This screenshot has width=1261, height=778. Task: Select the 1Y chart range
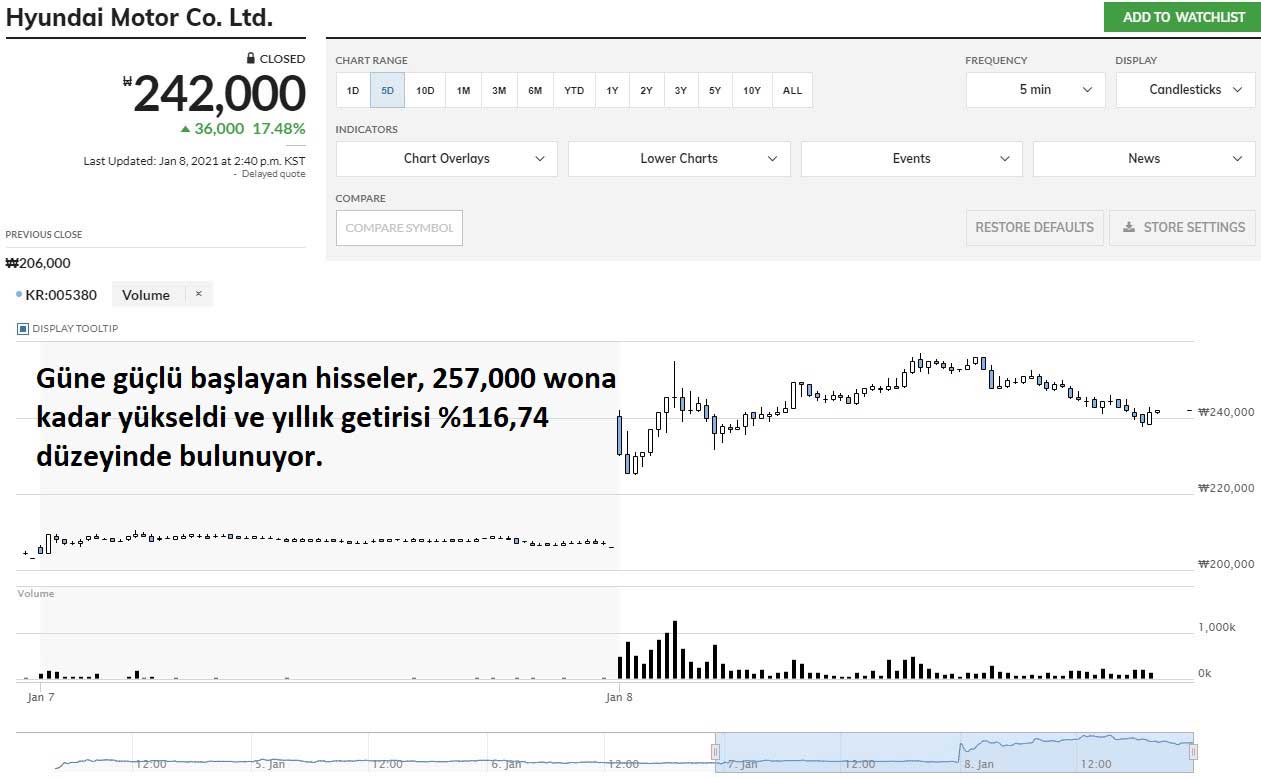point(612,90)
